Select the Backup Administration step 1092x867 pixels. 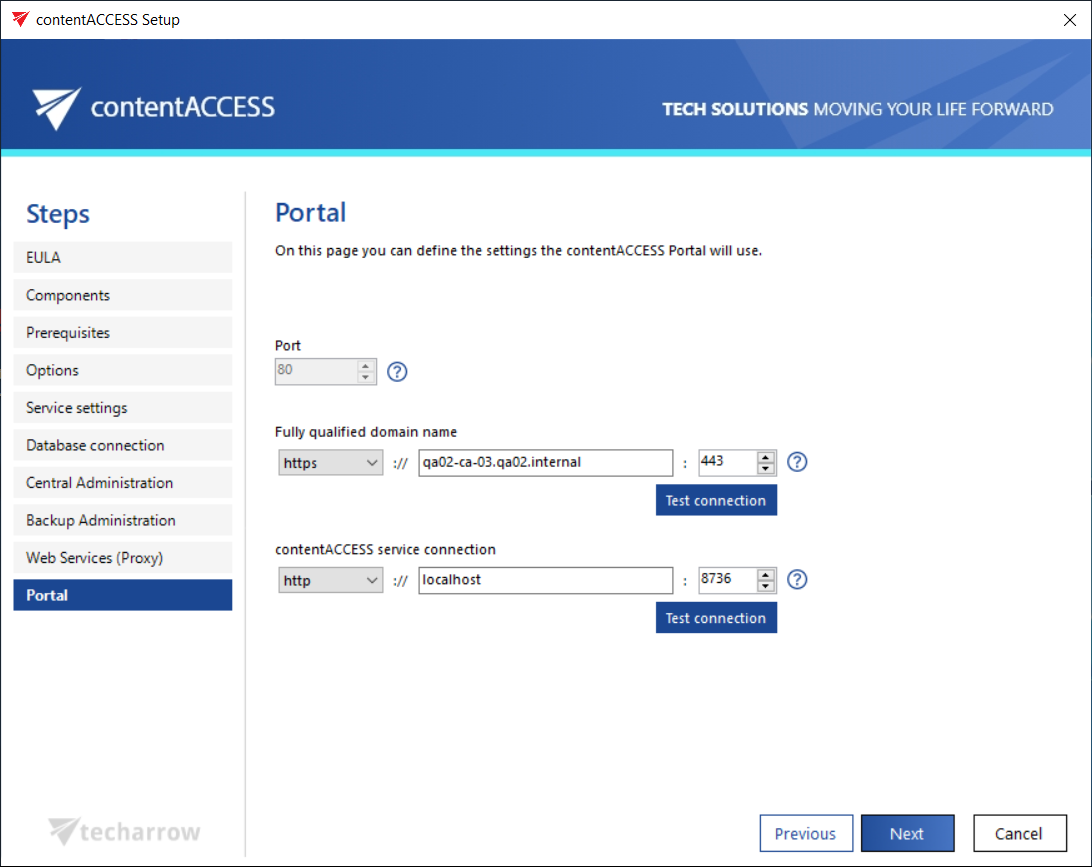(x=123, y=520)
